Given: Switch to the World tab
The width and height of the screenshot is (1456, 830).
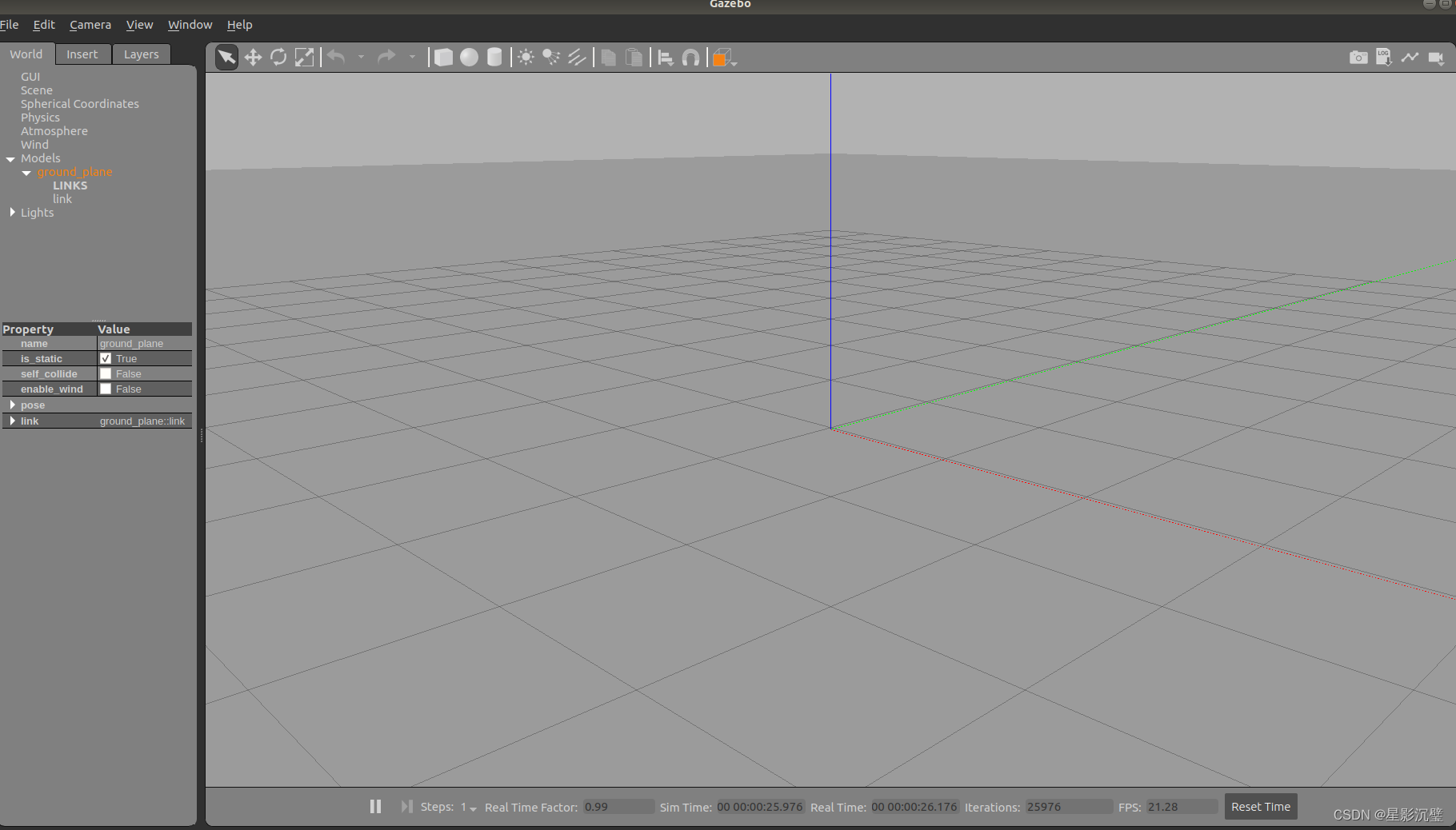Looking at the screenshot, I should [26, 54].
